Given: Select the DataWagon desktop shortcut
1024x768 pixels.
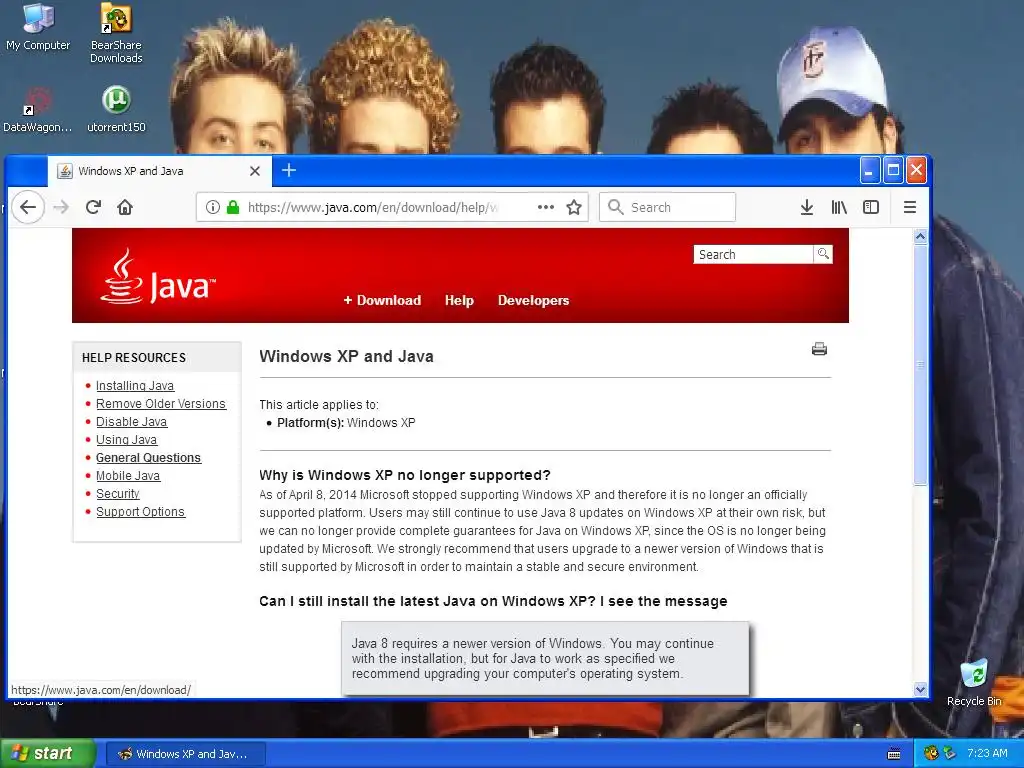Looking at the screenshot, I should [x=37, y=110].
